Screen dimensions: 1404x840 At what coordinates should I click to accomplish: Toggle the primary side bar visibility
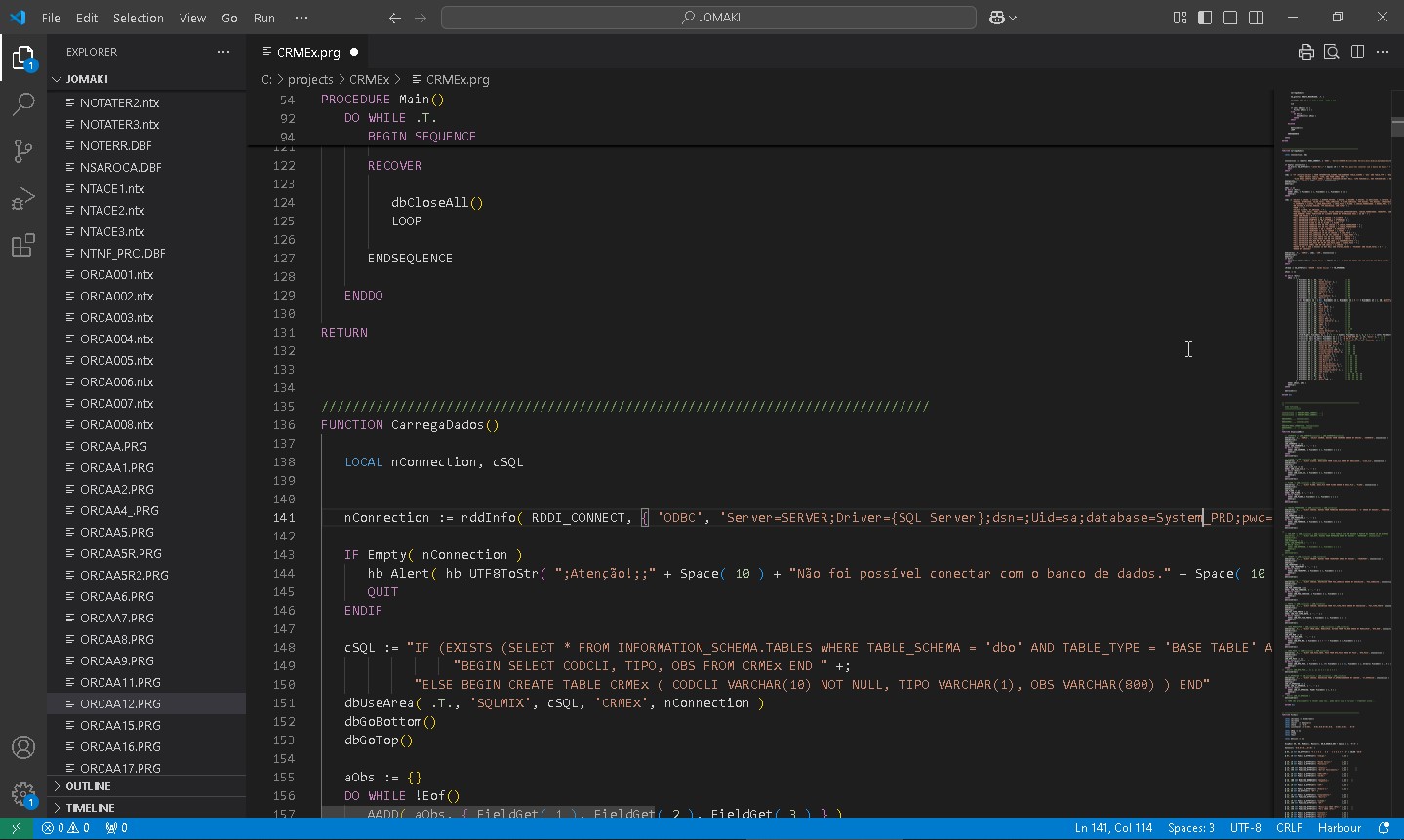pos(1205,18)
